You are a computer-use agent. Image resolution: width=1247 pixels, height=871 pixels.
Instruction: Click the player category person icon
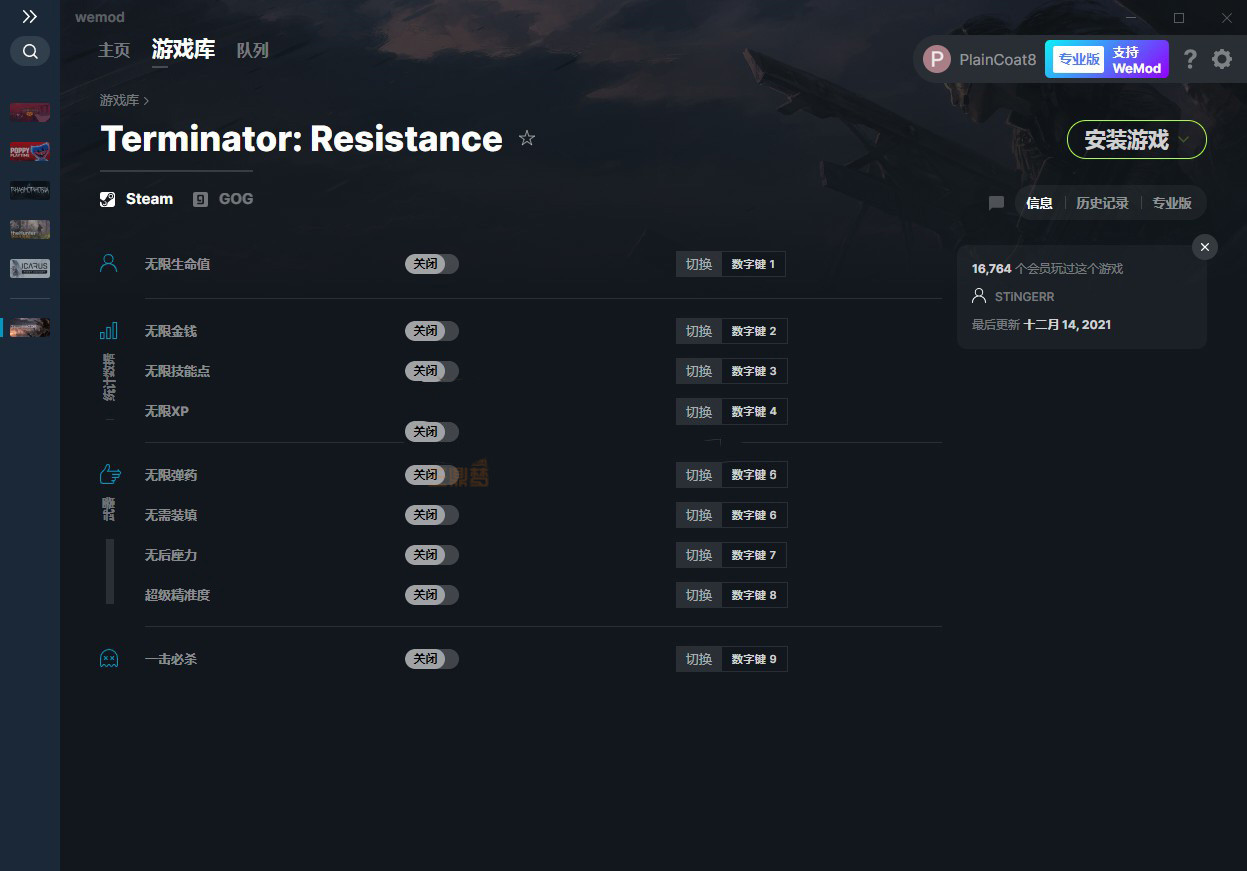[109, 264]
